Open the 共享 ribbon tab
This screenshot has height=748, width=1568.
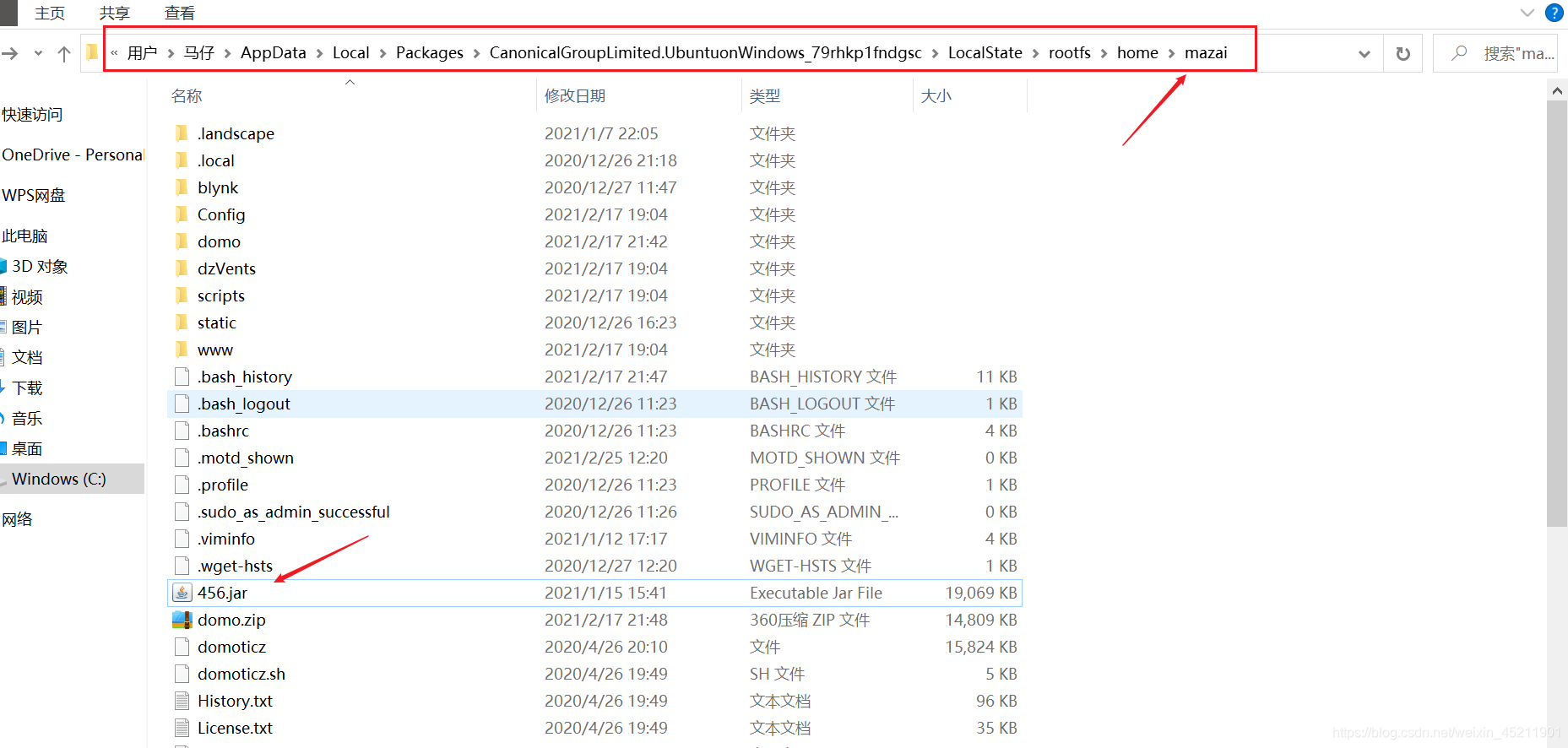coord(115,13)
